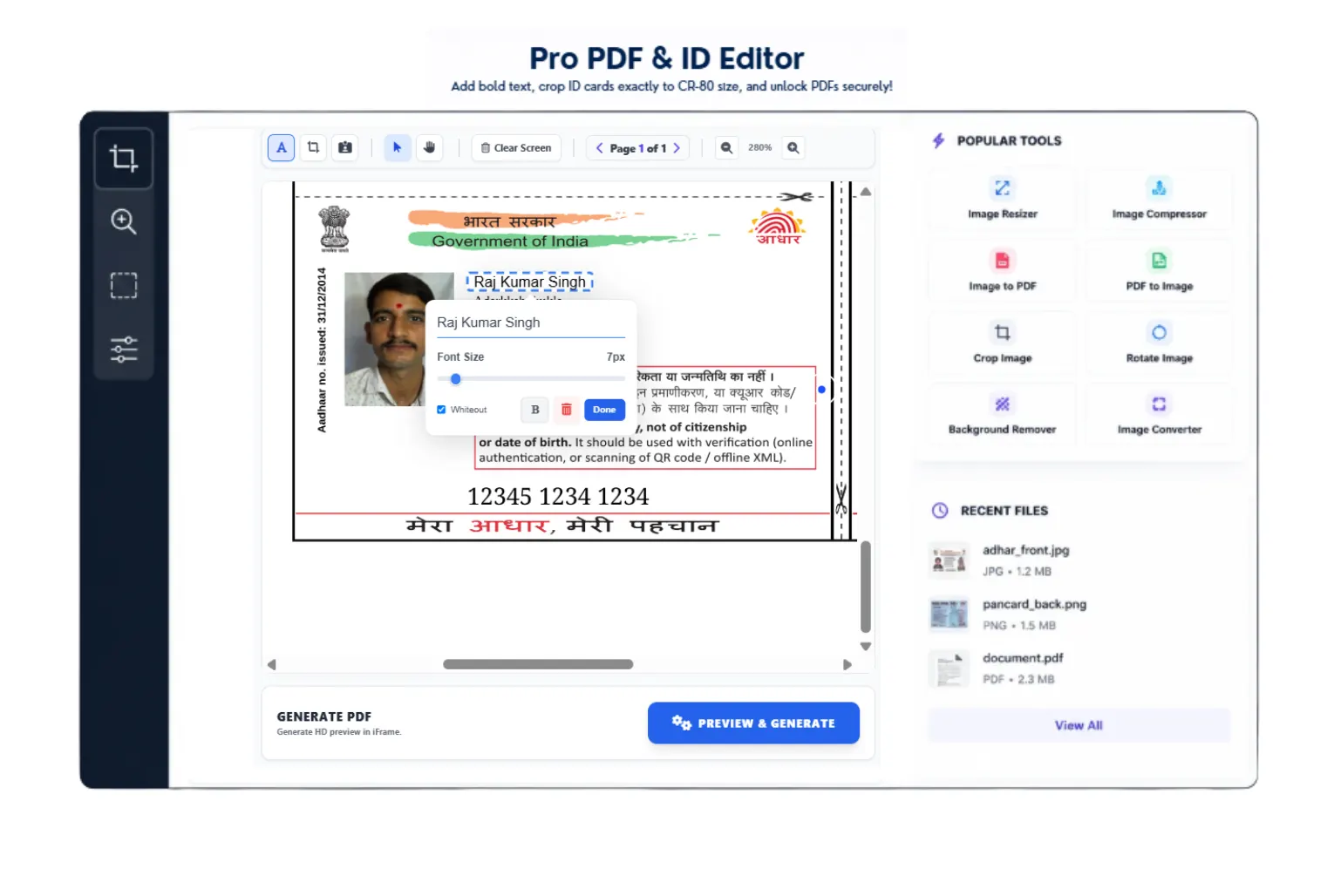
Task: Click the horizontal scrollbar thumb
Action: click(538, 664)
